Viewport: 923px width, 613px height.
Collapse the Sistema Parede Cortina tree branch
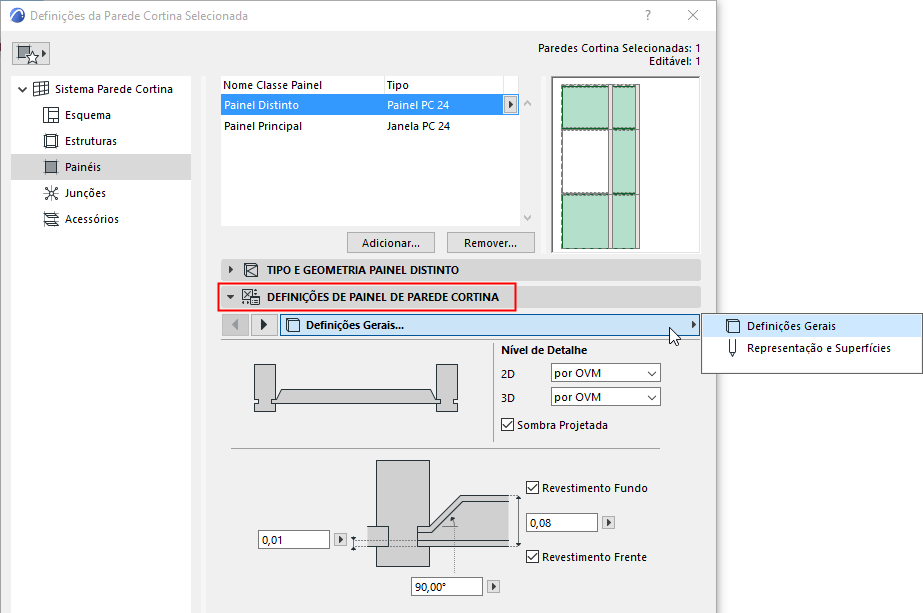tap(22, 88)
